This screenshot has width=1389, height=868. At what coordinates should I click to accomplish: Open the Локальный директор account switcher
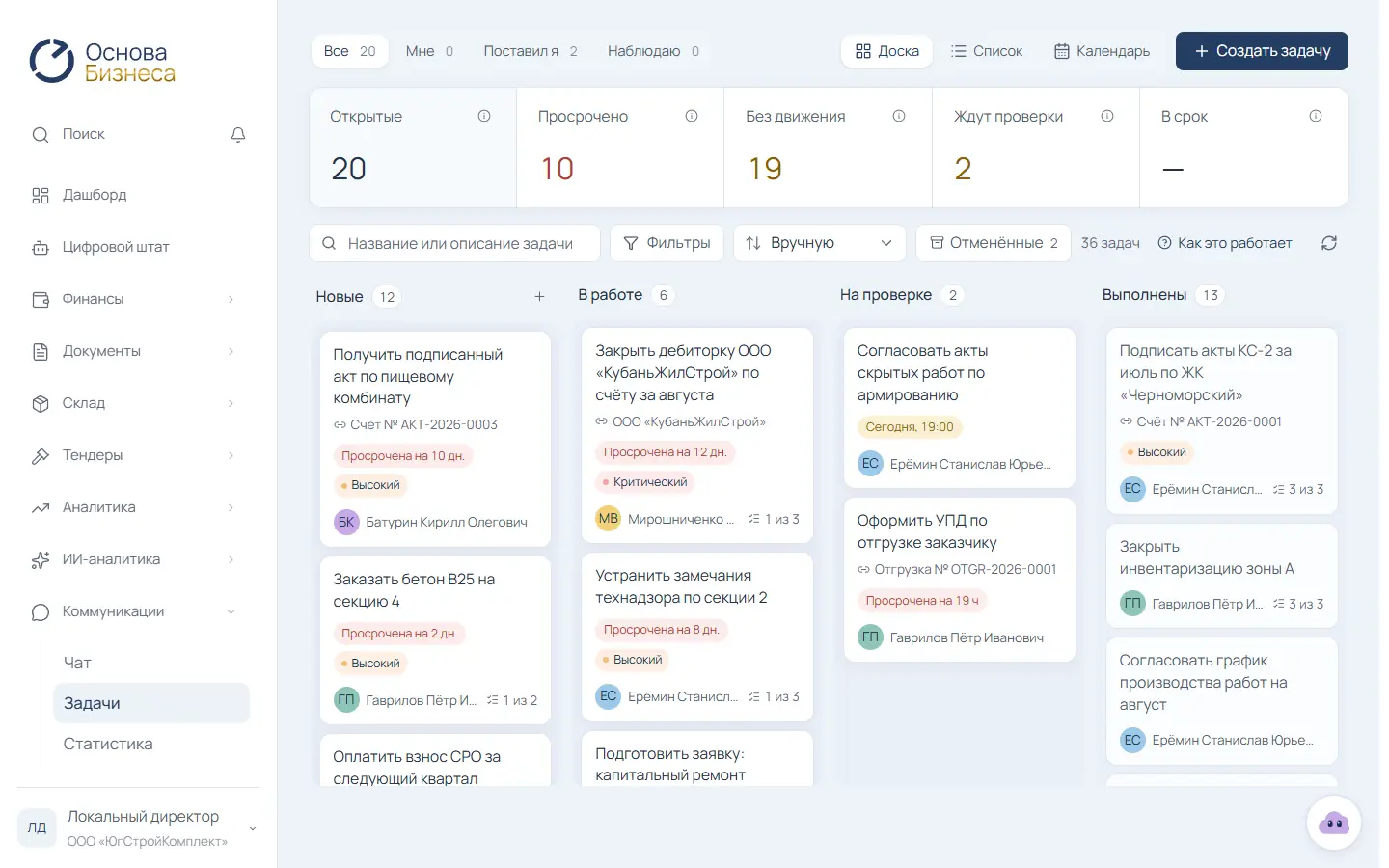click(x=139, y=828)
